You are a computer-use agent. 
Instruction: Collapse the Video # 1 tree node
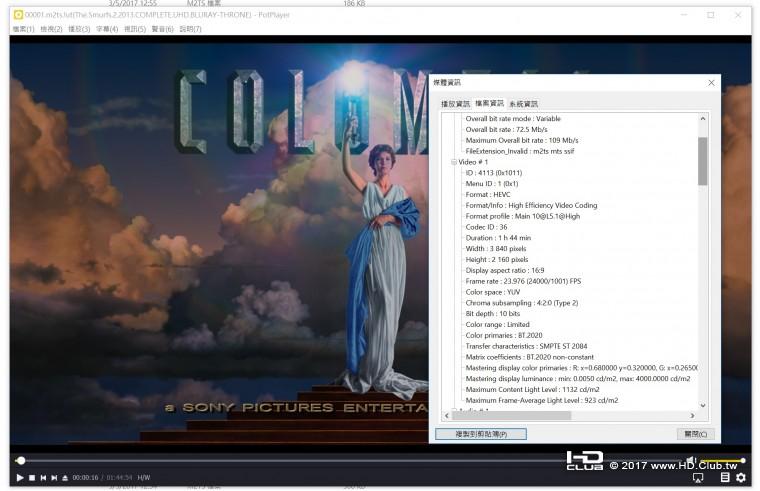coord(453,162)
